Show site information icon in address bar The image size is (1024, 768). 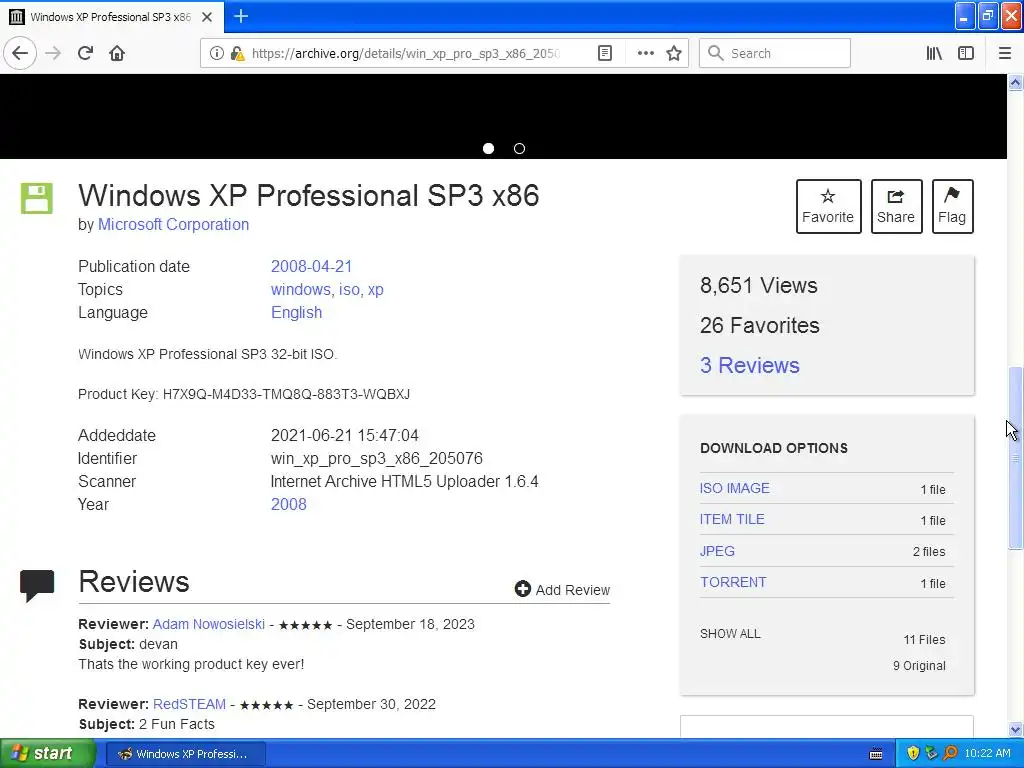tap(216, 54)
